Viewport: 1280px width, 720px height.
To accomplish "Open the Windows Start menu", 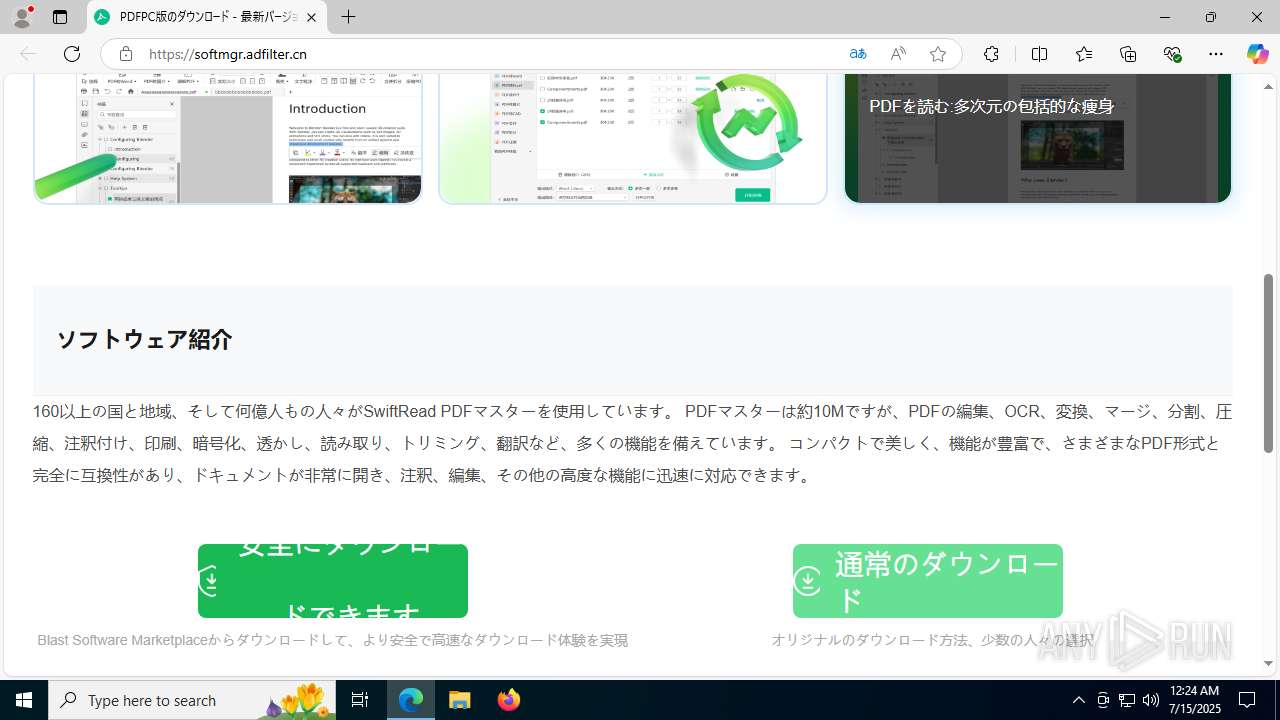I will pyautogui.click(x=24, y=700).
